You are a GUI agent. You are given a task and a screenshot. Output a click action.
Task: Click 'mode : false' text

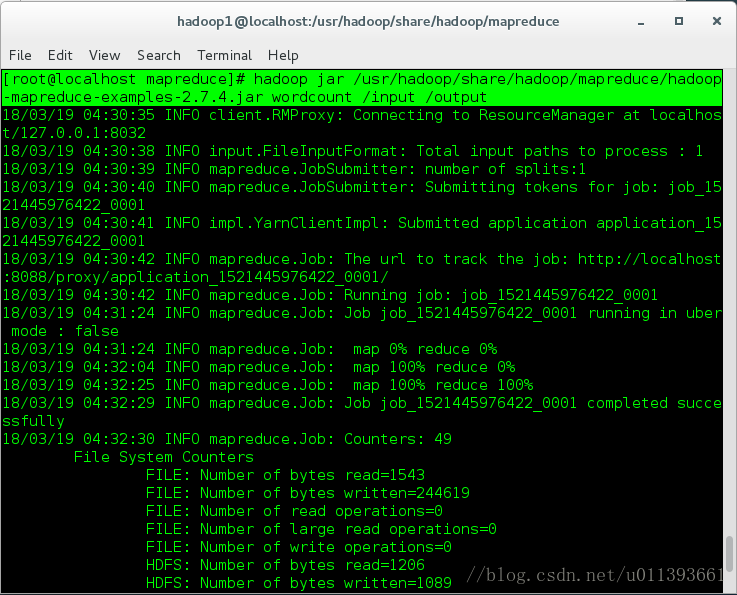pos(65,331)
